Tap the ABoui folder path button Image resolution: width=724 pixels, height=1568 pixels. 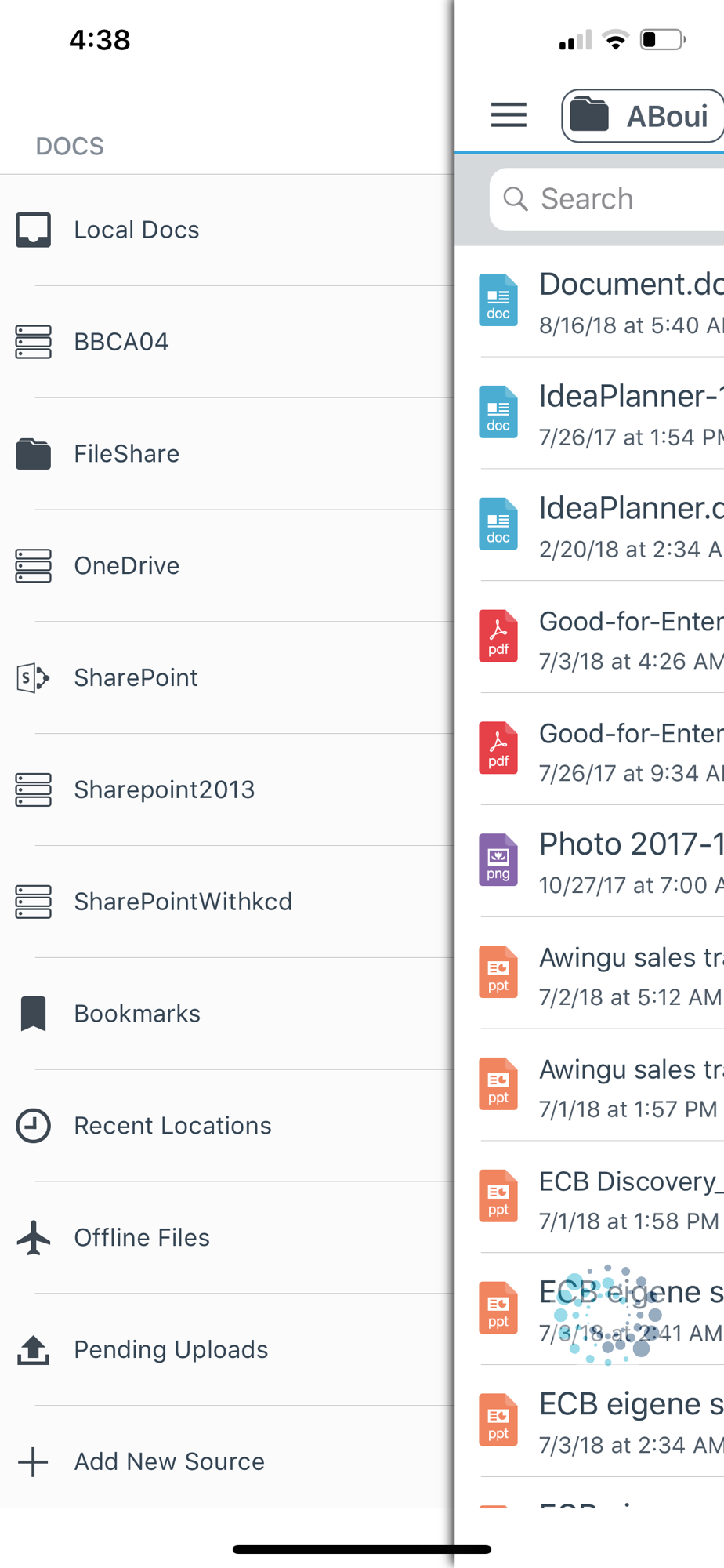point(643,116)
